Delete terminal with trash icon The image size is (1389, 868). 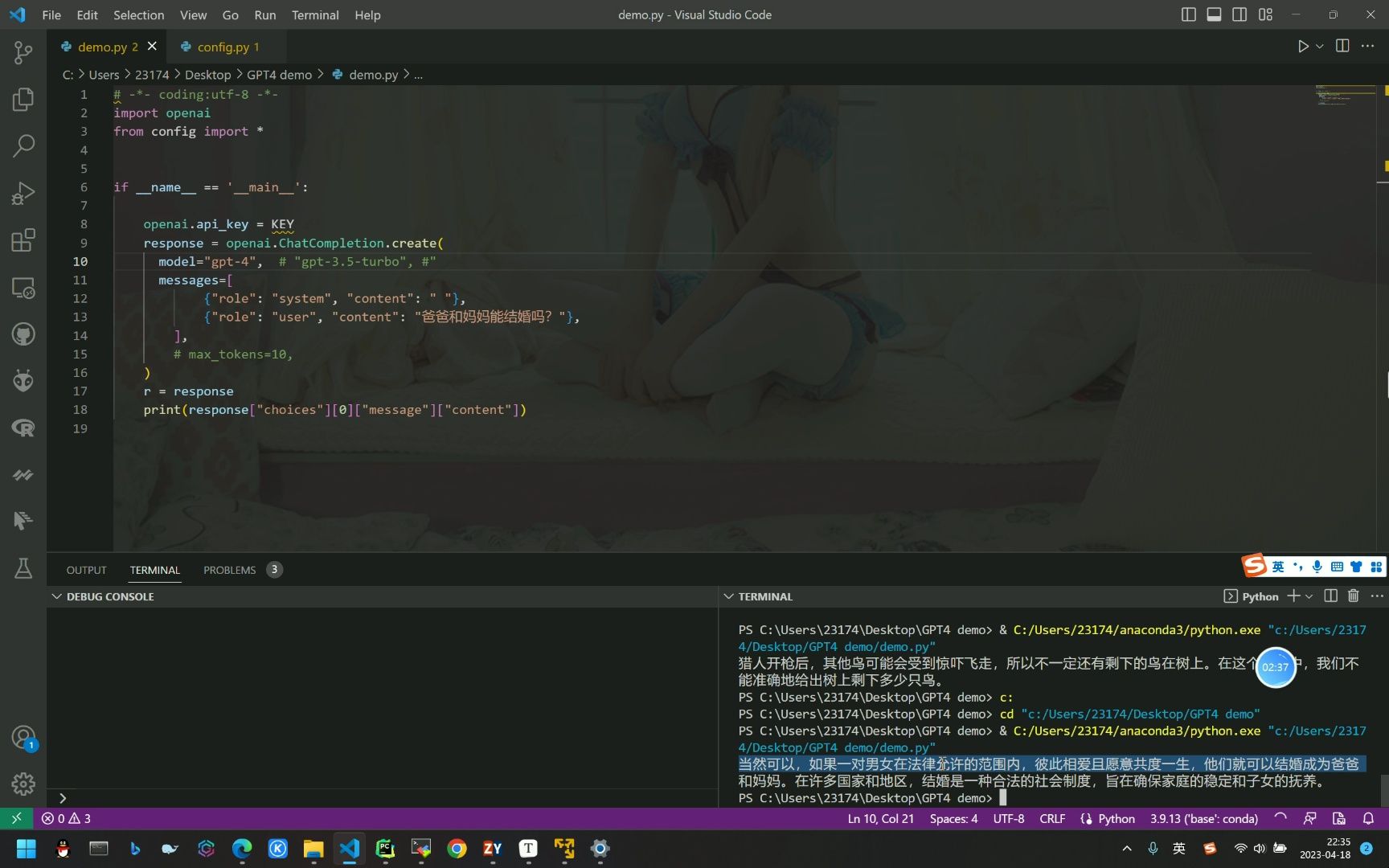click(x=1354, y=596)
